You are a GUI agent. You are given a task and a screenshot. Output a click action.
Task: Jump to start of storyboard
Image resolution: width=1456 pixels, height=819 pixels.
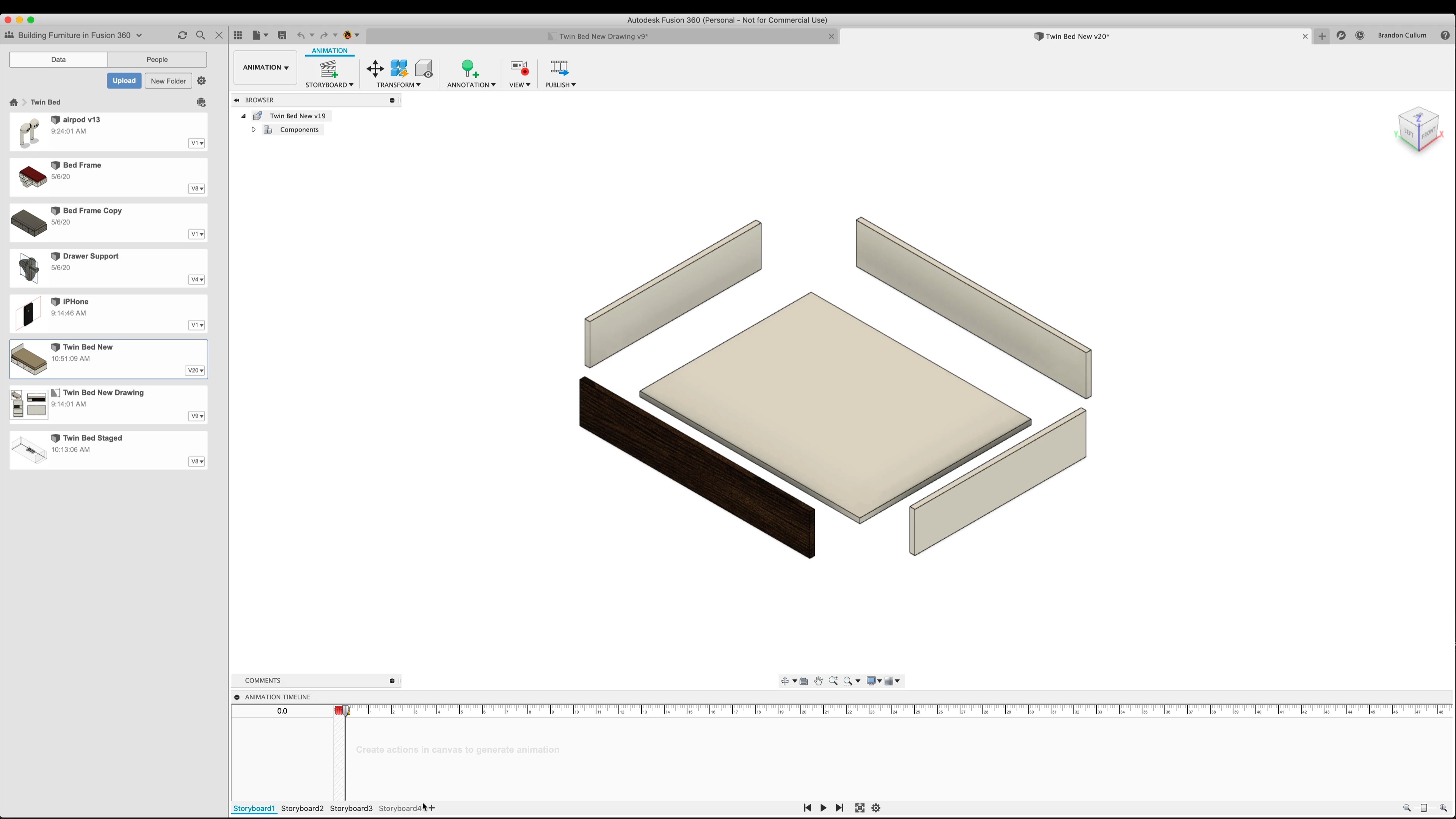[x=807, y=808]
